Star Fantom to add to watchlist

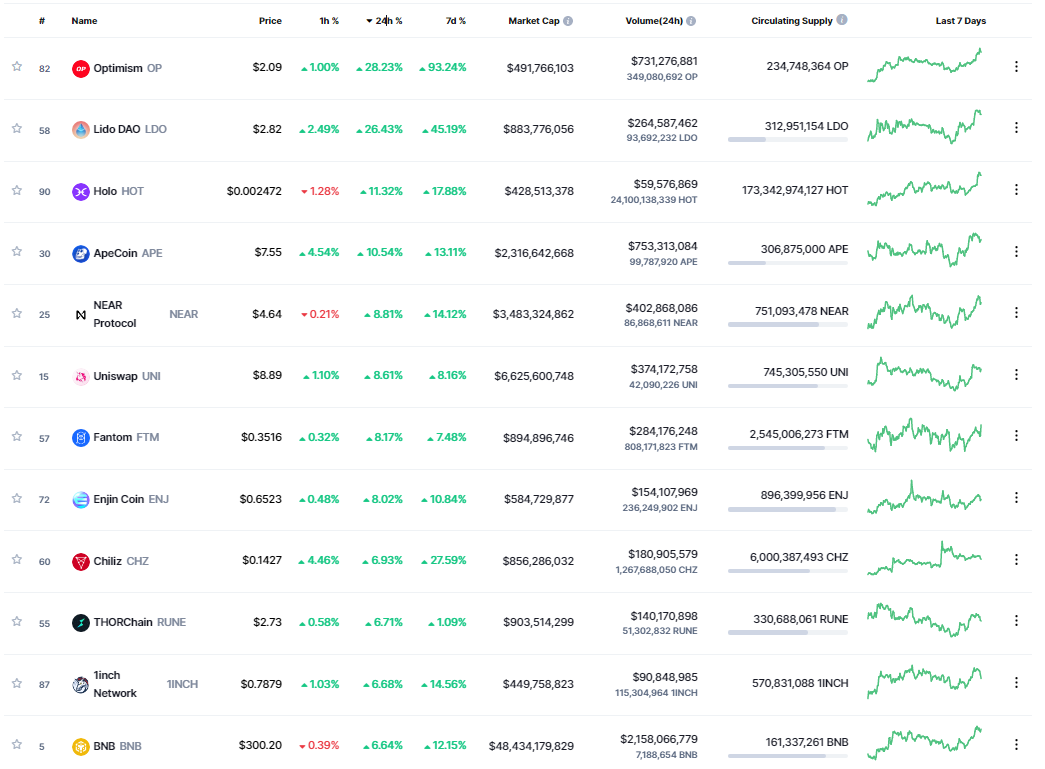click(17, 436)
